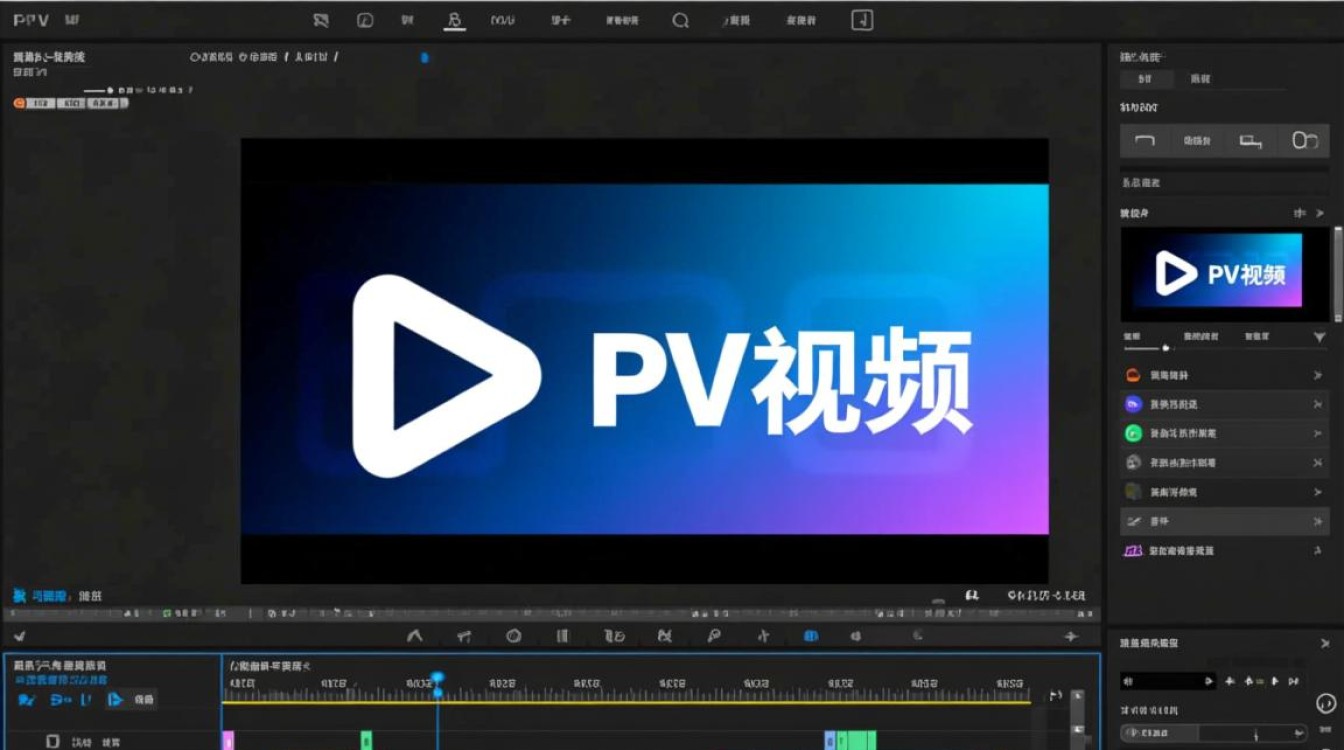Click the crossed-rectangle icon in the top bar
Viewport: 1344px width, 750px height.
[321, 20]
